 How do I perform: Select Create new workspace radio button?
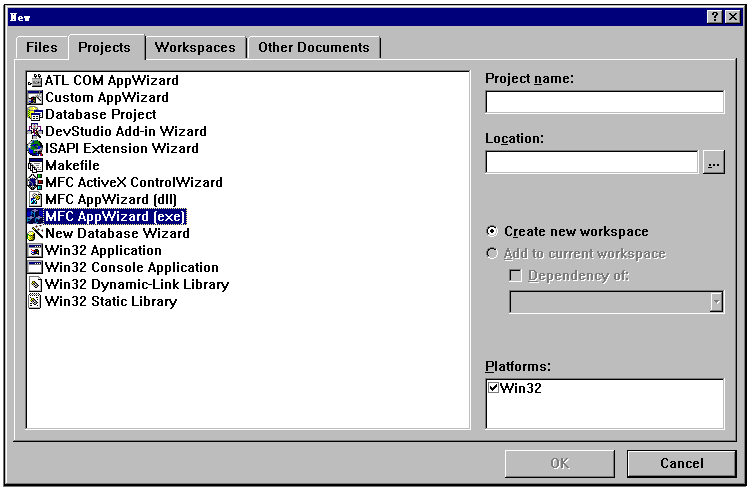click(x=492, y=231)
